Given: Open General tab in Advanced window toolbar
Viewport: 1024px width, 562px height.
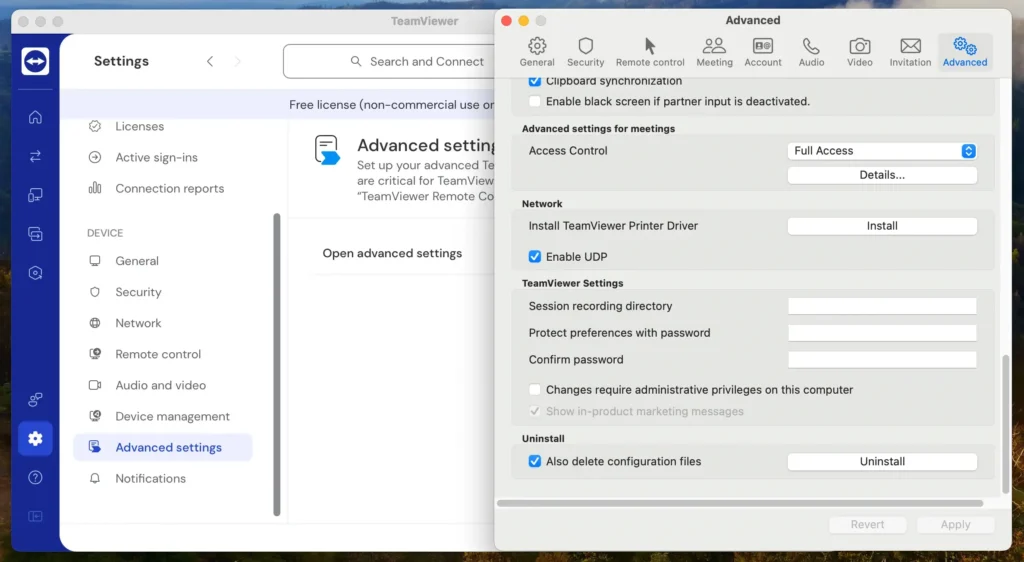Looking at the screenshot, I should tap(537, 52).
